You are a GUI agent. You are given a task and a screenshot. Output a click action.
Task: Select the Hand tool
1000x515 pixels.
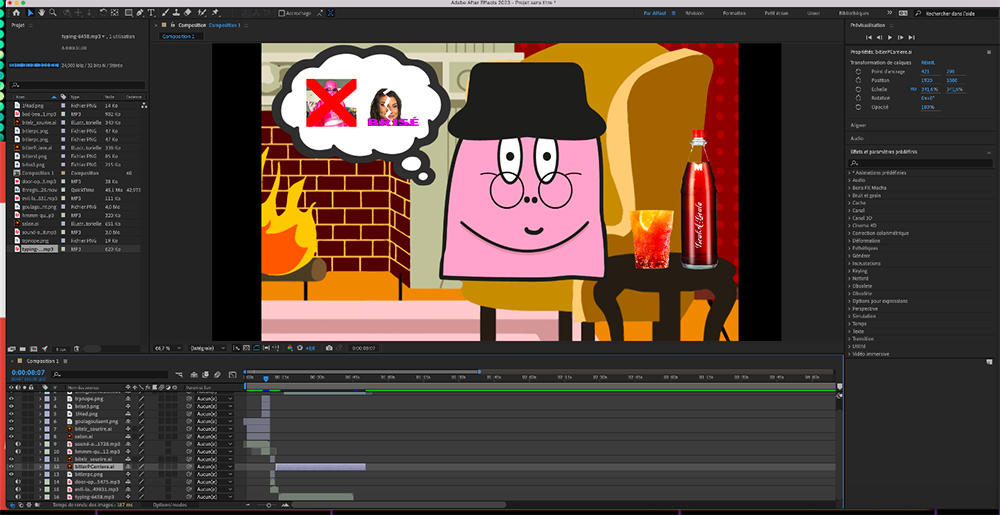(41, 13)
